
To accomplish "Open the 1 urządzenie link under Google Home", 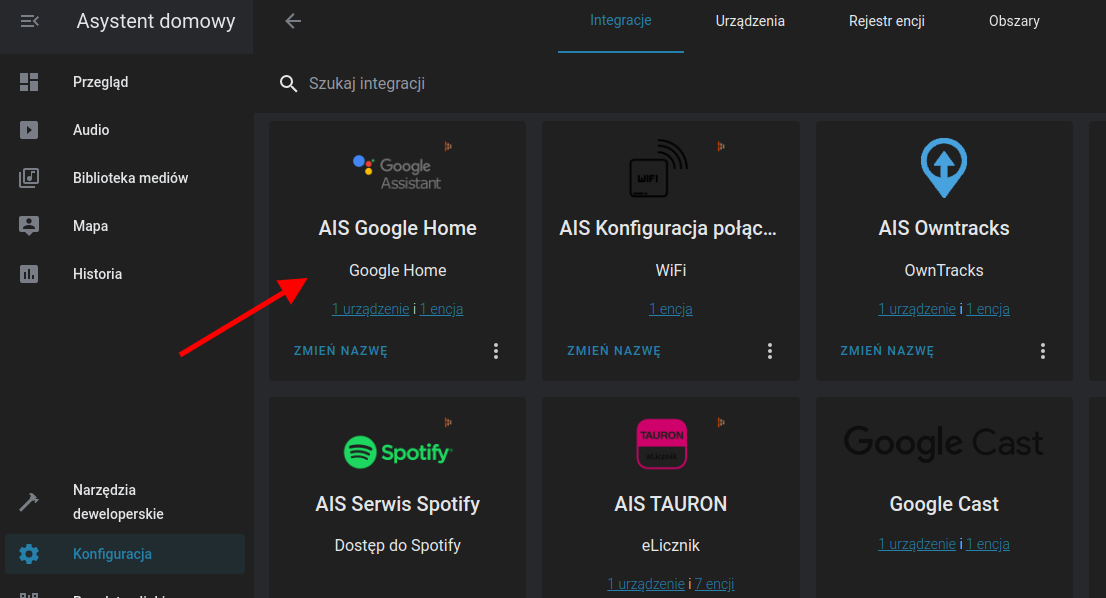I will click(x=370, y=309).
